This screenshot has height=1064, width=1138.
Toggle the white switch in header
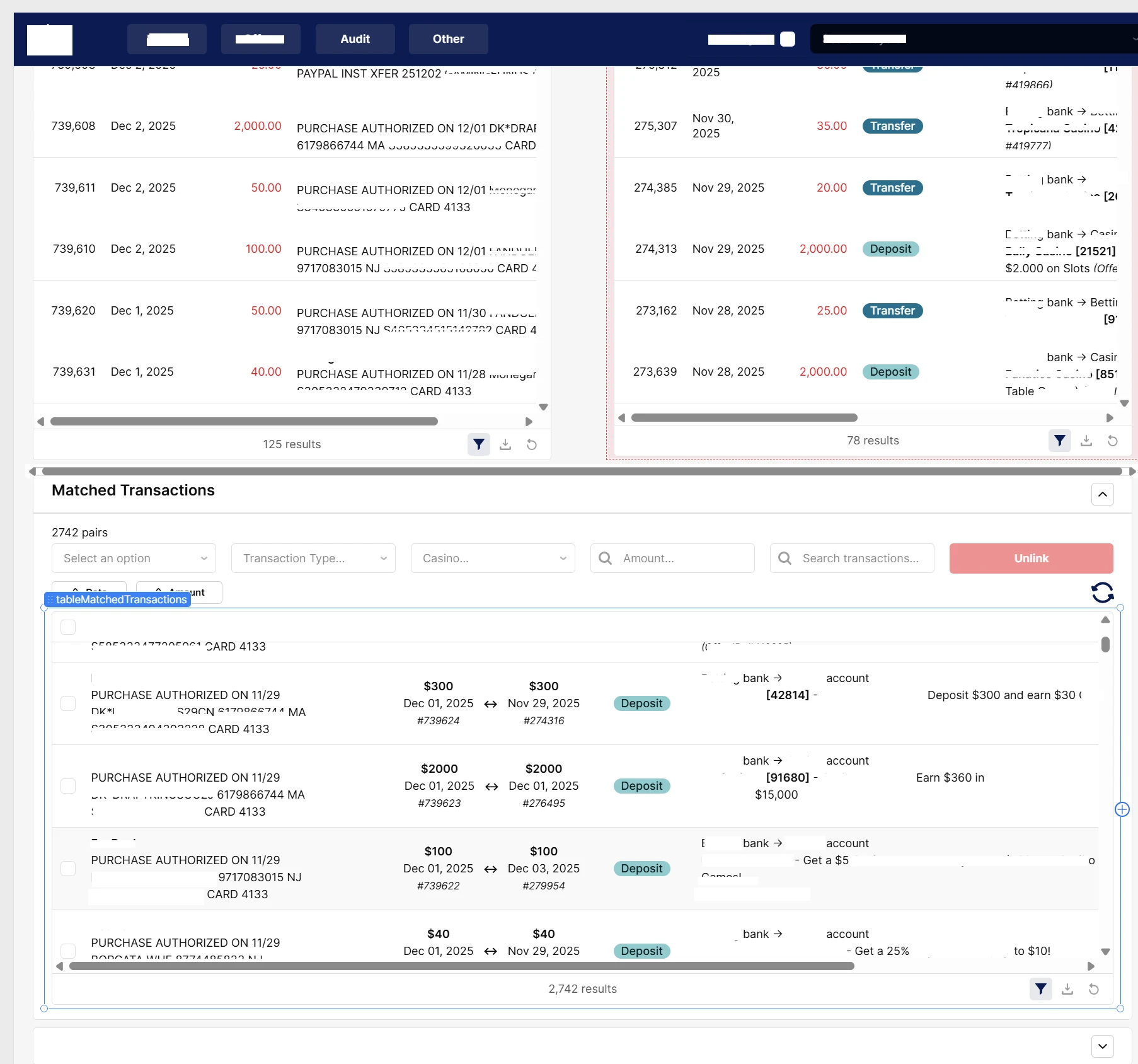coord(788,39)
